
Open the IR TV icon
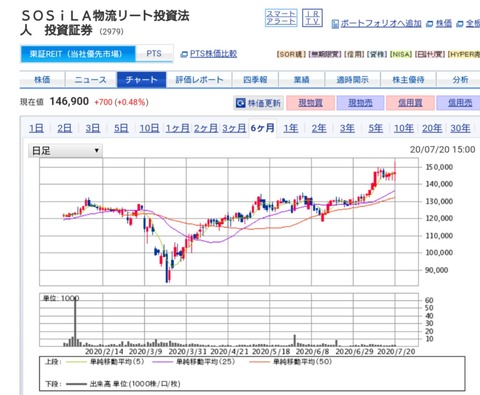pos(312,18)
